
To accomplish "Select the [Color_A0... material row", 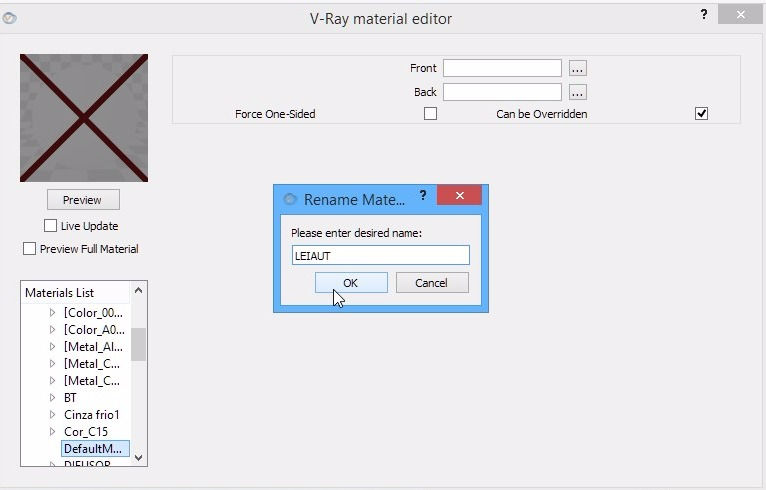I will [x=94, y=330].
